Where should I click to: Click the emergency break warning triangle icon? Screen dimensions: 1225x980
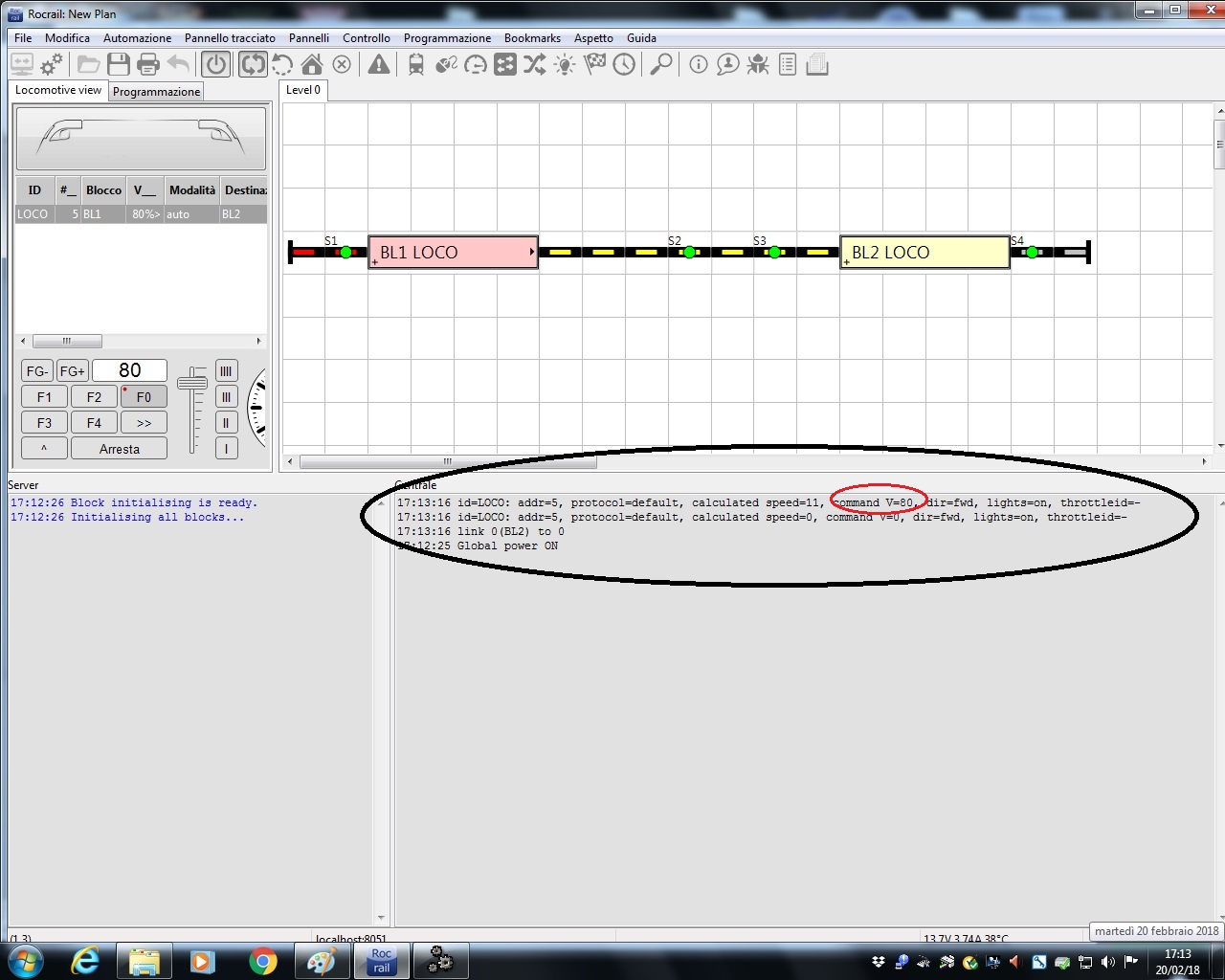[379, 65]
